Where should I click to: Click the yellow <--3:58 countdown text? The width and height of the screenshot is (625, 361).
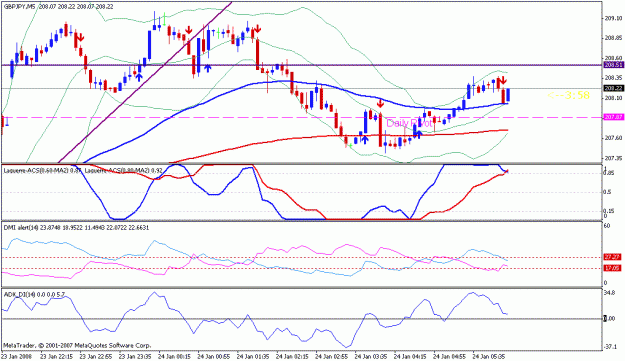click(569, 95)
